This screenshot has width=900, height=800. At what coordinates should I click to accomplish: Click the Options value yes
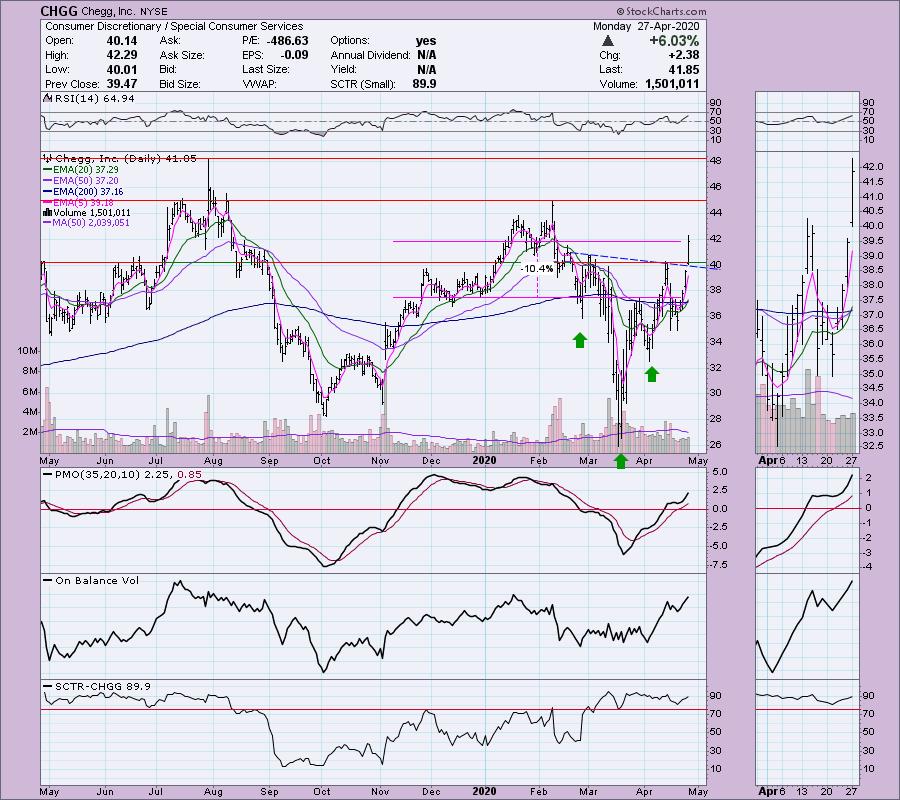tap(426, 41)
